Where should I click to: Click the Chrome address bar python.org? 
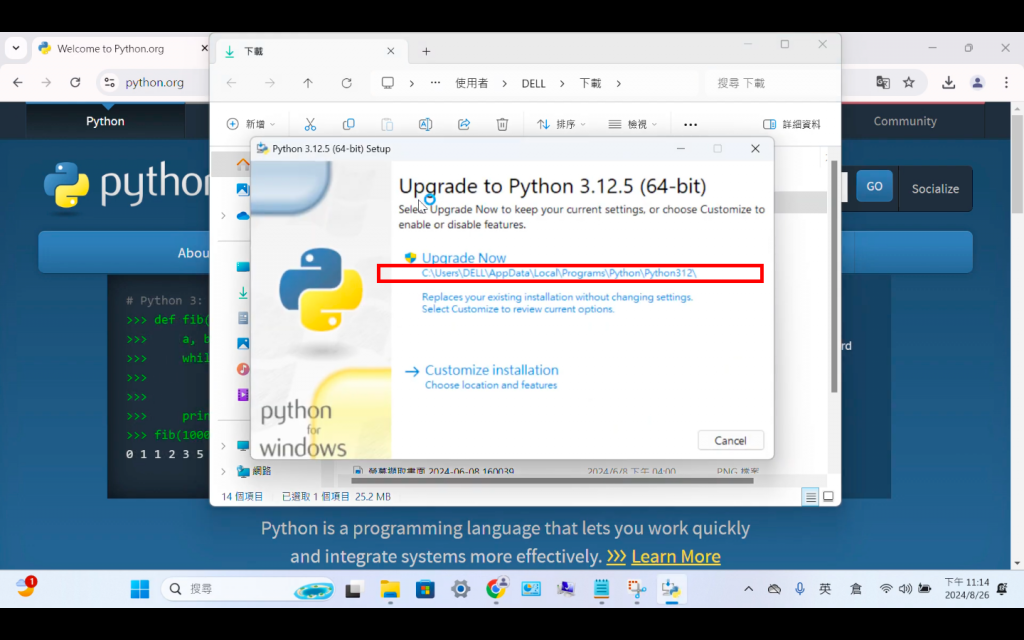pos(154,82)
